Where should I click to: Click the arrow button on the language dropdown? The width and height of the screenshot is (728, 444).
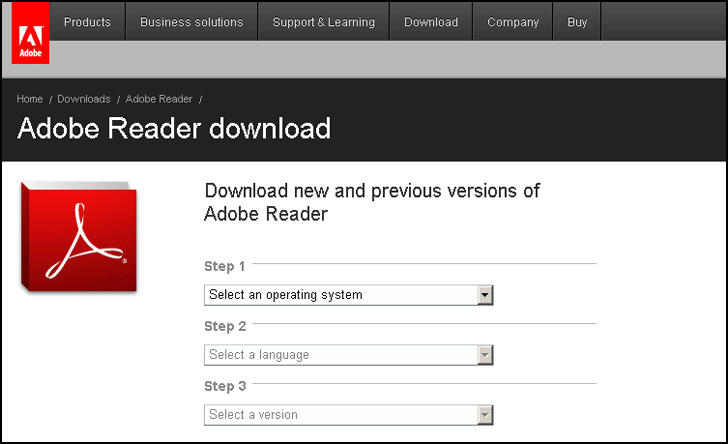coord(485,355)
